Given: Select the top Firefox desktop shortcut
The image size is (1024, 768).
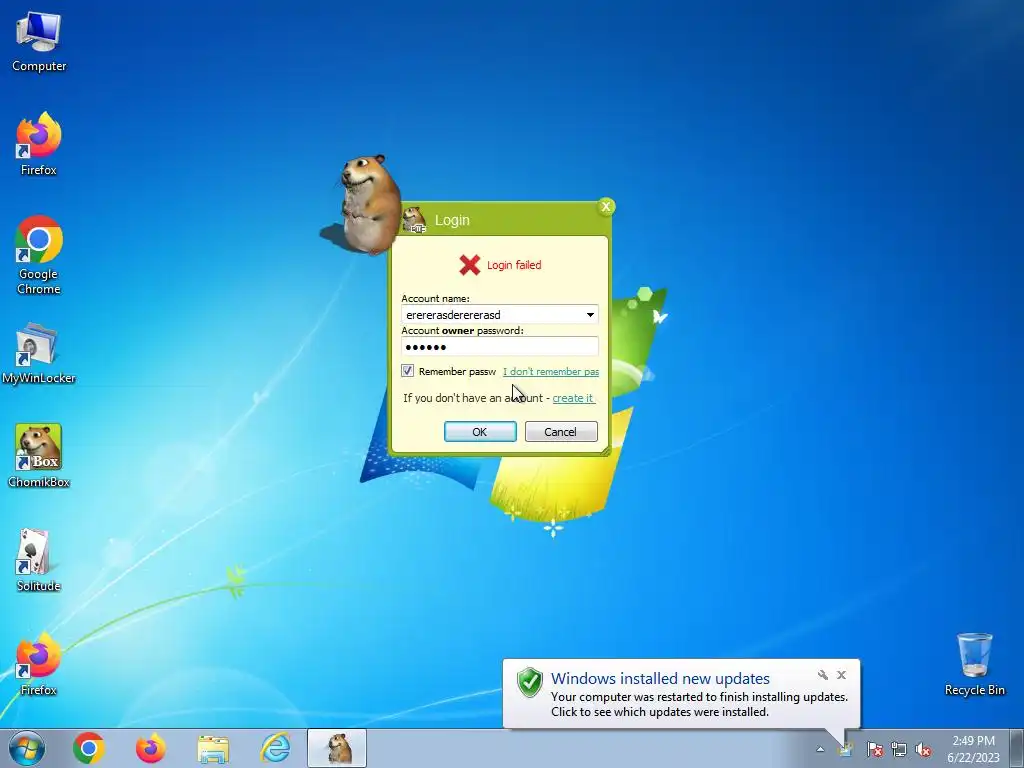Looking at the screenshot, I should coord(39,144).
